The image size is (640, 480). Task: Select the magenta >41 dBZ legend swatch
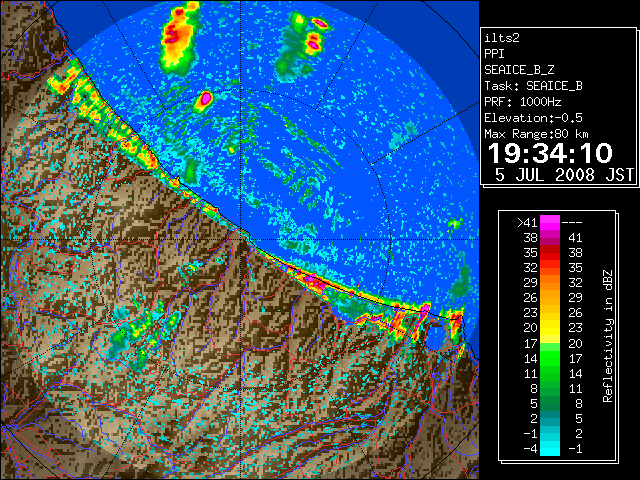[550, 223]
